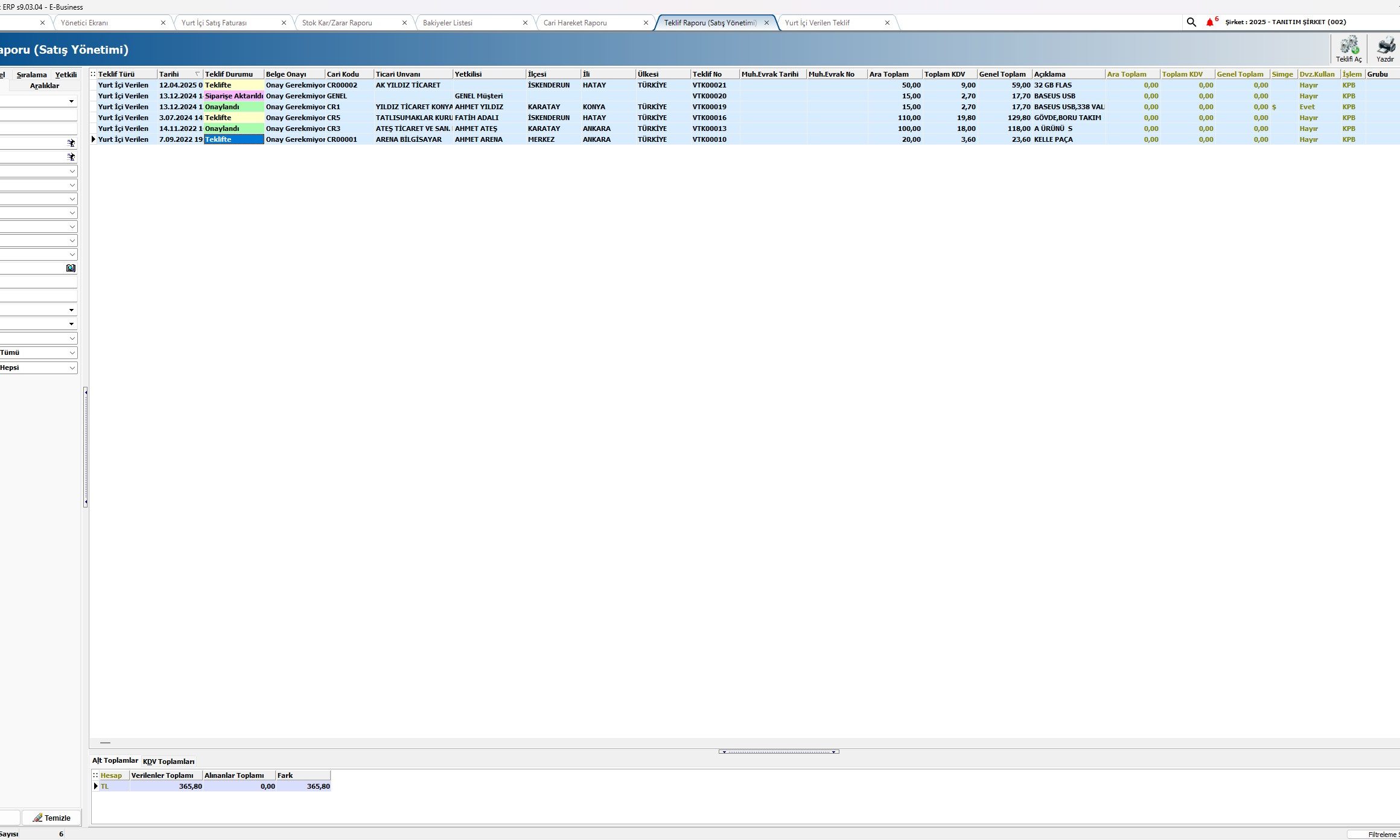The image size is (1400, 840).
Task: Collapse the bottom totals panel splitter handle
Action: pos(778,752)
